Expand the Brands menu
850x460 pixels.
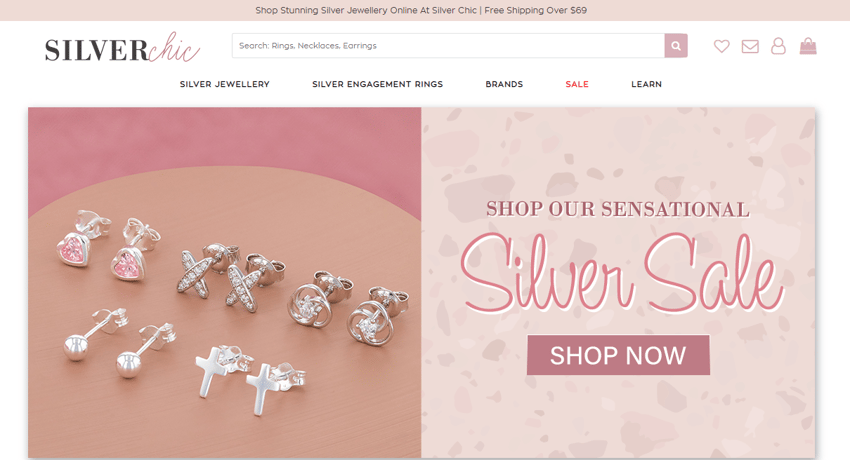(x=504, y=84)
